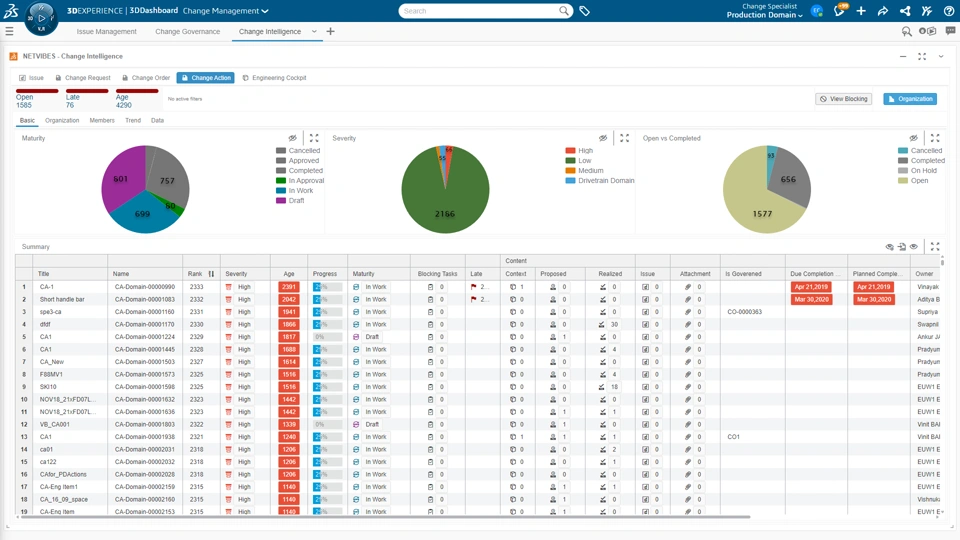Open the Change Intelligence tab dropdown arrow
Viewport: 960px width, 540px height.
pos(314,31)
